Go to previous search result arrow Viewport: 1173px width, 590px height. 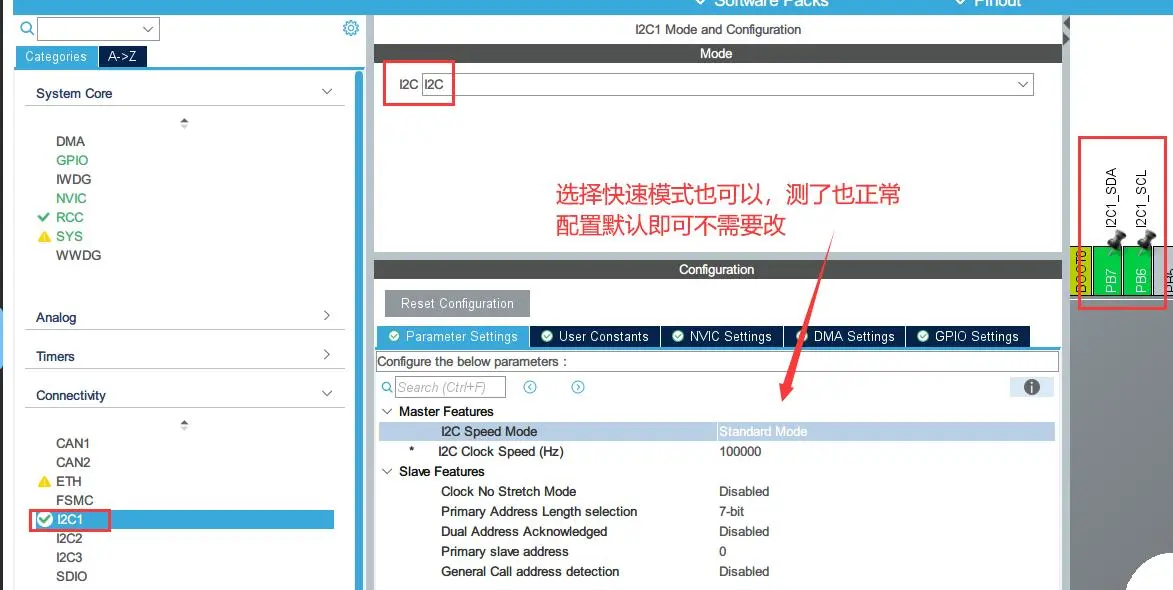click(530, 387)
